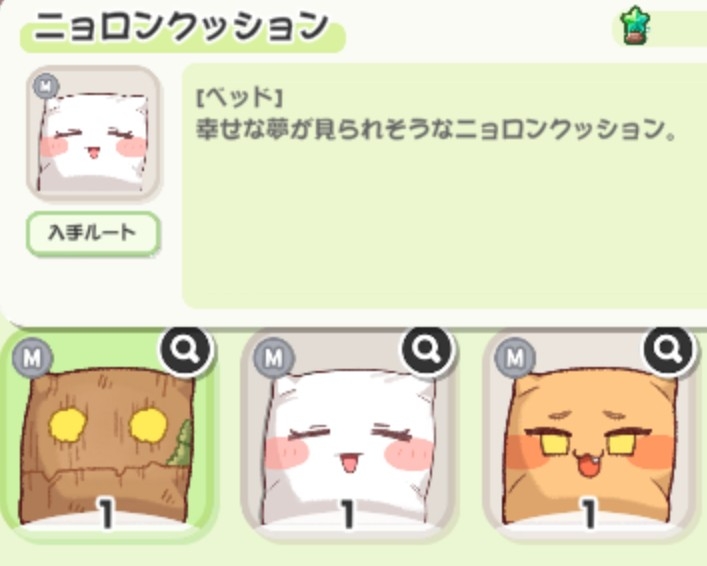707x566 pixels.
Task: Click the detail preview cushion thumbnail
Action: (x=93, y=133)
